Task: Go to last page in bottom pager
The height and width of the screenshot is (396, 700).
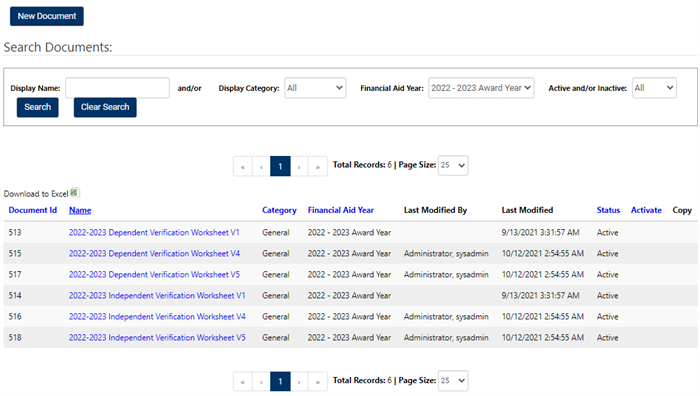Action: tap(318, 382)
